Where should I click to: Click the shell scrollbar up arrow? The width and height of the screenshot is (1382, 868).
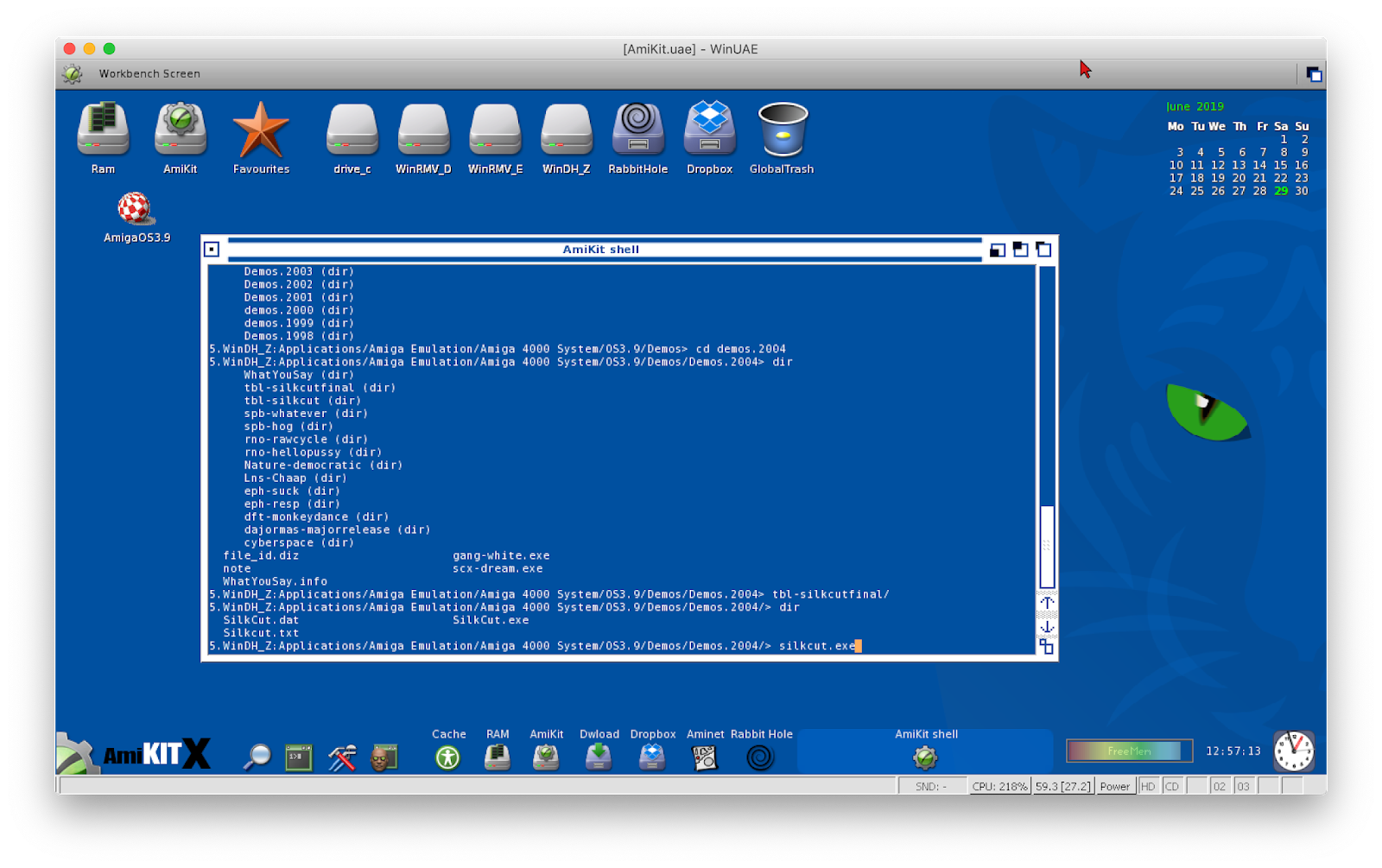[x=1047, y=603]
